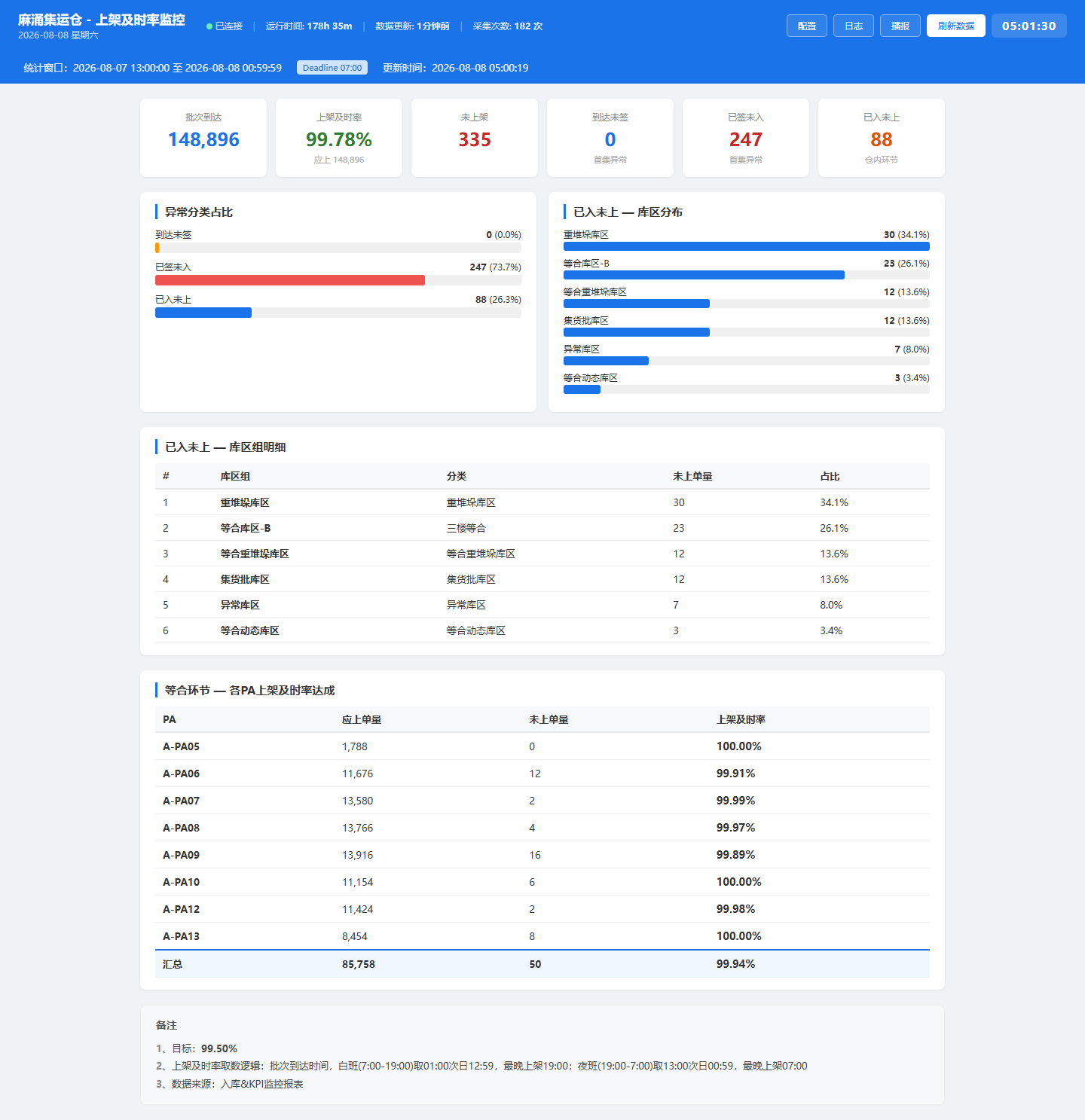Click the green 已连接 status dot

[x=209, y=26]
